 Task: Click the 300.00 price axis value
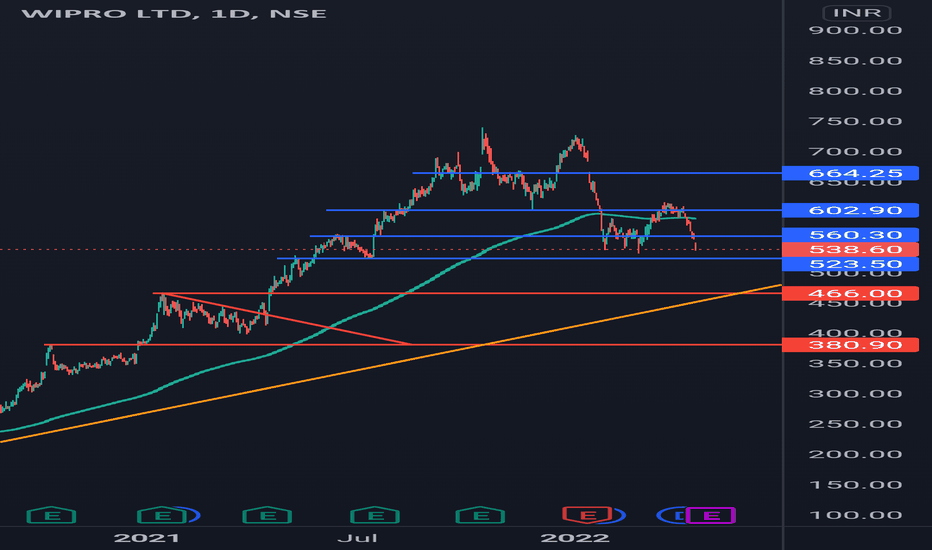click(x=855, y=394)
